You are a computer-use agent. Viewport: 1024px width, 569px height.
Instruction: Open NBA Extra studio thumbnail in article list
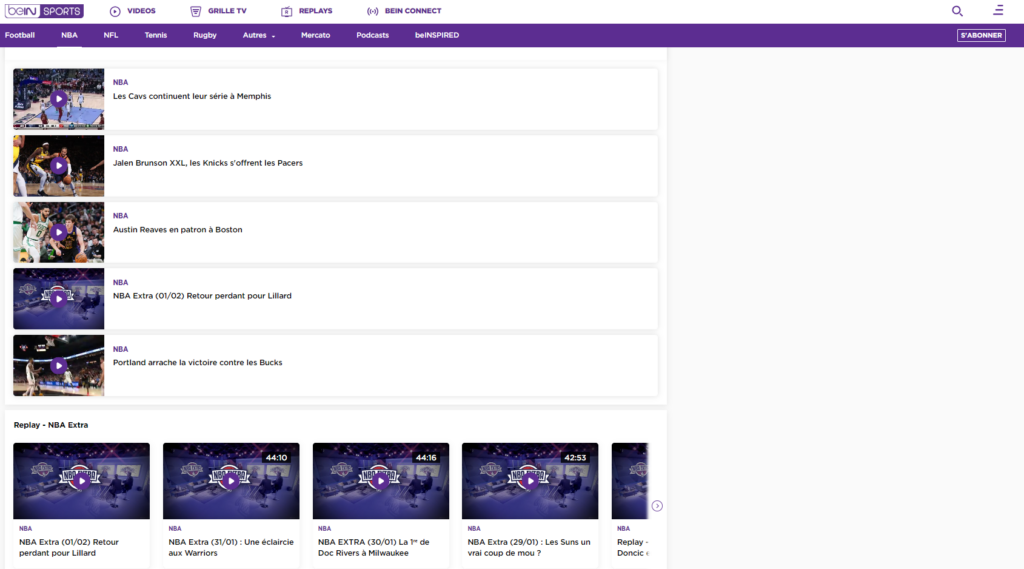pyautogui.click(x=59, y=299)
